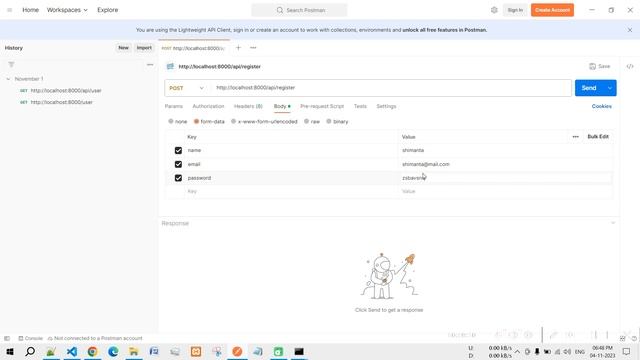This screenshot has height=360, width=640.
Task: Click the shimanta@mail.com value cell
Action: point(505,164)
